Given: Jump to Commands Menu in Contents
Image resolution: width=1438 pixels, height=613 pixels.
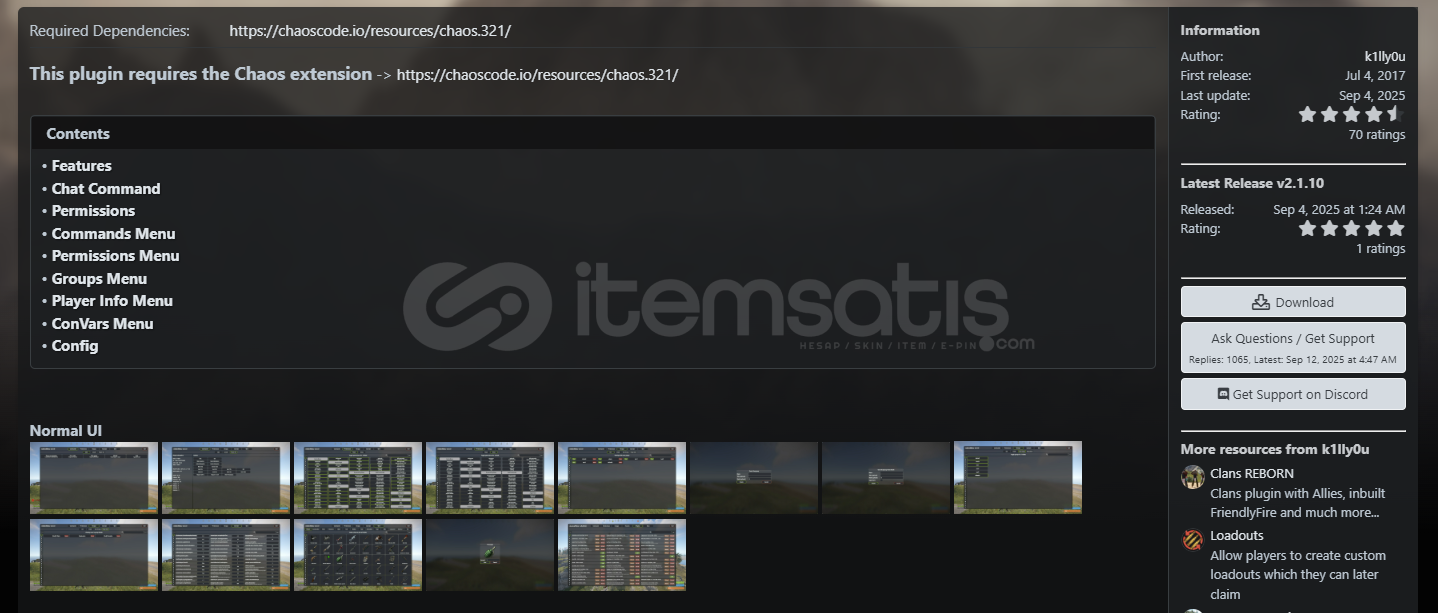Looking at the screenshot, I should click(113, 234).
